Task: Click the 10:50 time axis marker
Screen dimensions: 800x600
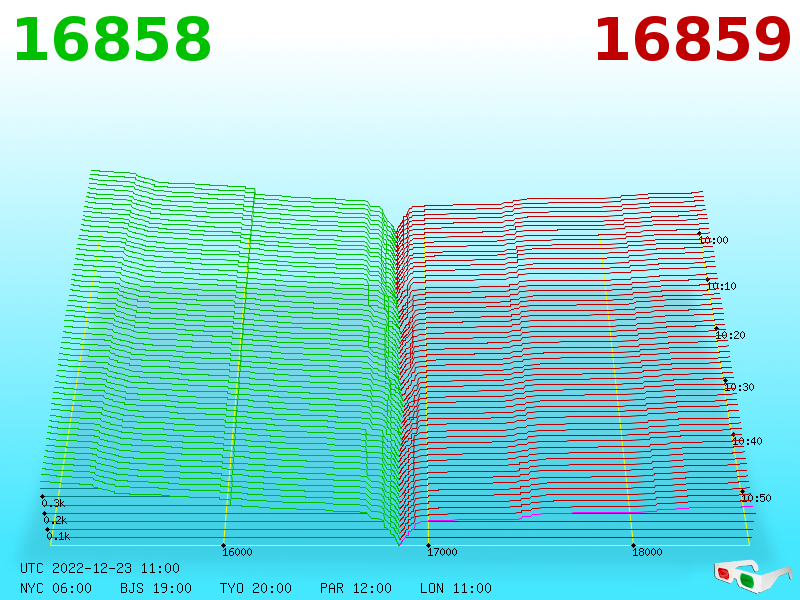Action: [x=757, y=498]
